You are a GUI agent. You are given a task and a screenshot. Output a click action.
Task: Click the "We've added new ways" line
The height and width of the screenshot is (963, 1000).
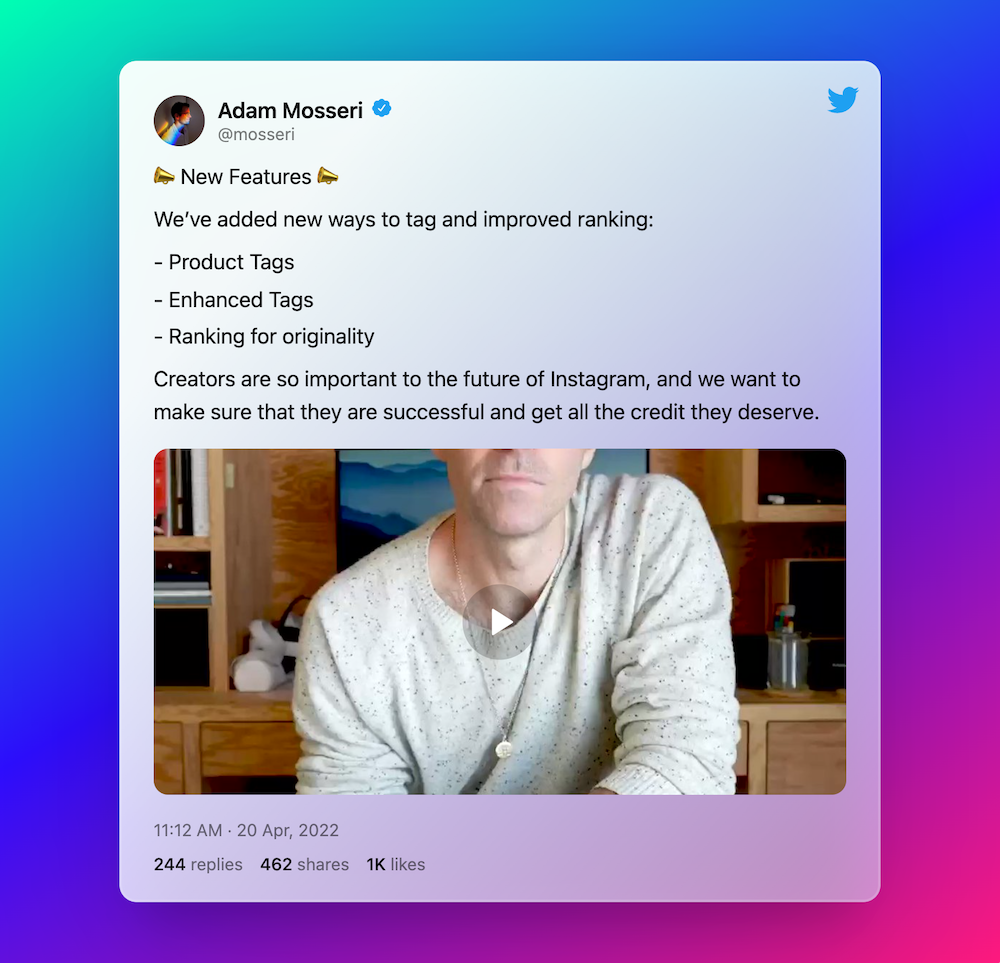pyautogui.click(x=404, y=219)
